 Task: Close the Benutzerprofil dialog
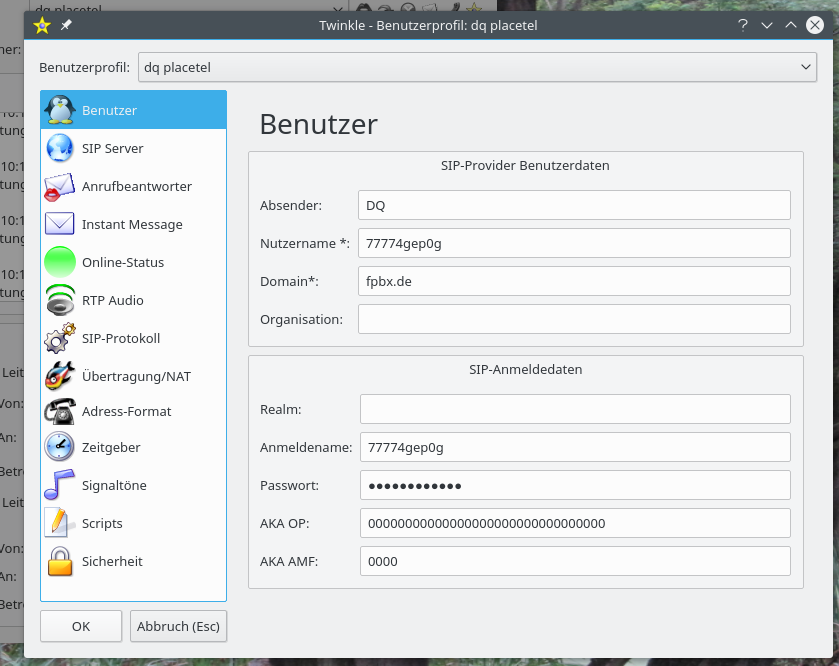click(x=815, y=25)
